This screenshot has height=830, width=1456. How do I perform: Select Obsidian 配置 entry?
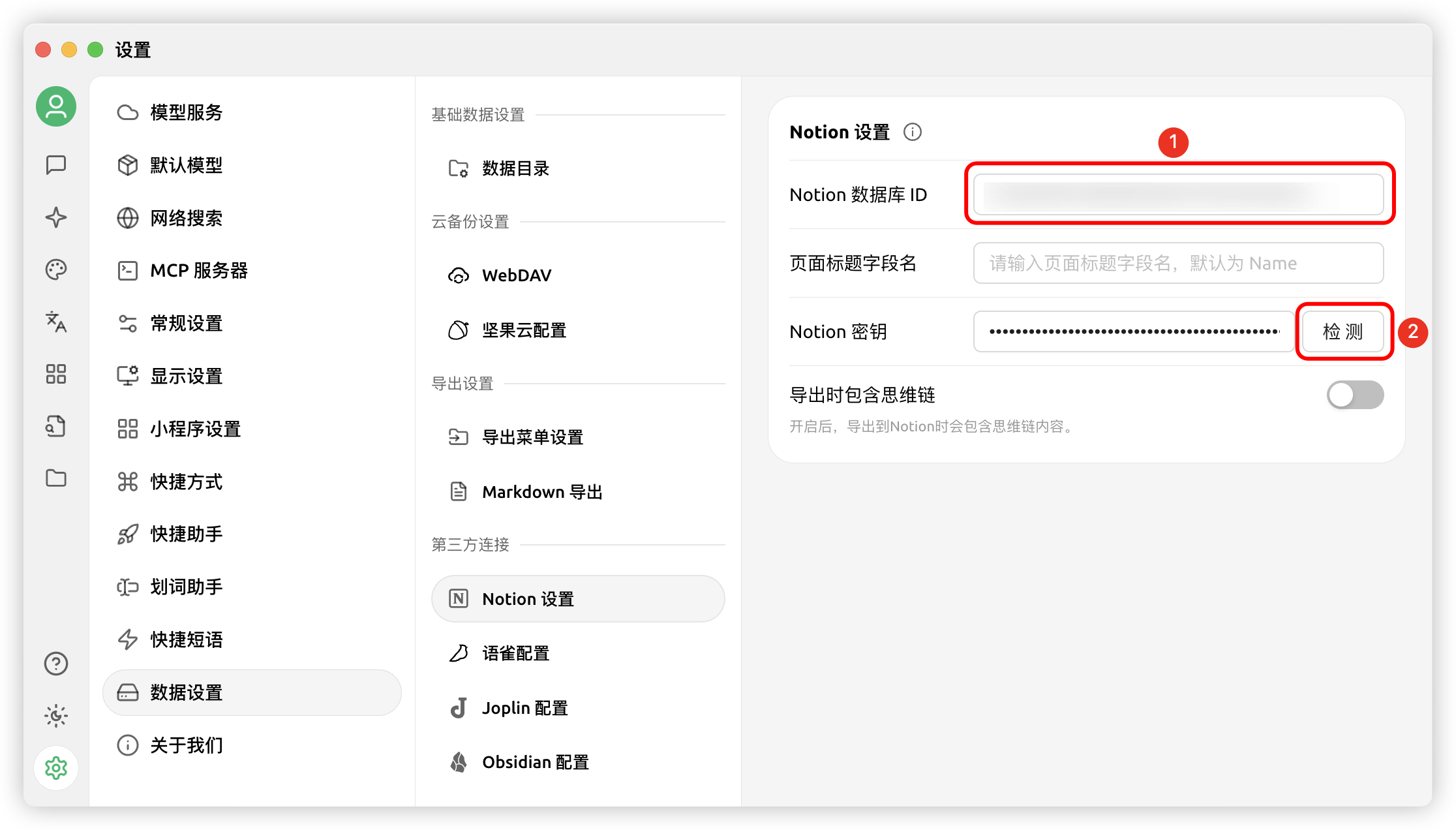pyautogui.click(x=535, y=762)
